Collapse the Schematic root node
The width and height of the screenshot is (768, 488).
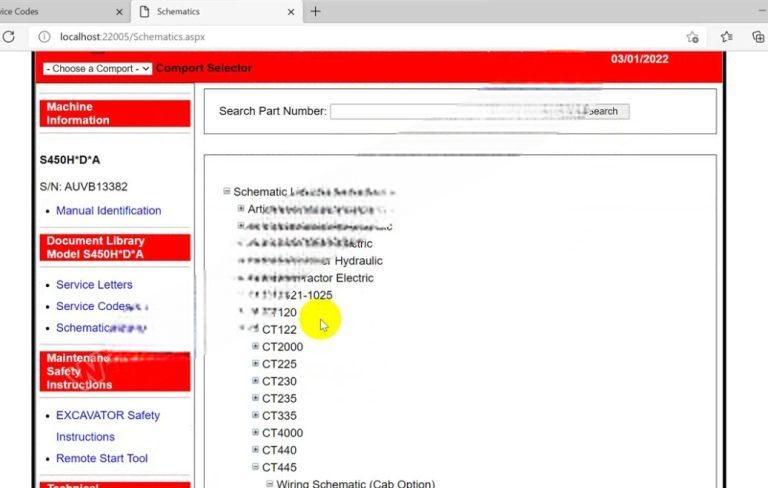point(227,191)
